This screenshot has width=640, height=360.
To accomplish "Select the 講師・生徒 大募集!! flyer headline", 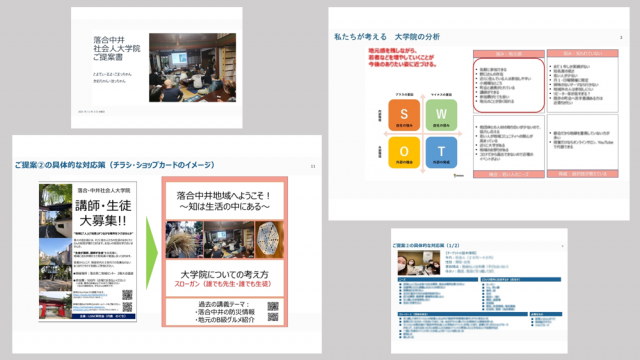I will click(103, 213).
